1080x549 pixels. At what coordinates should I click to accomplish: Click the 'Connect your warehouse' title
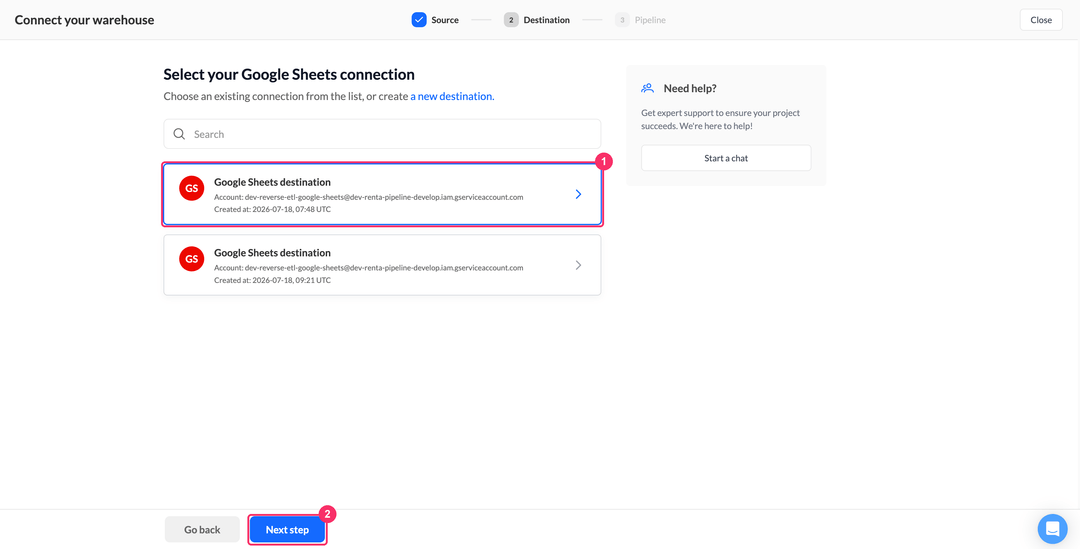tap(84, 20)
